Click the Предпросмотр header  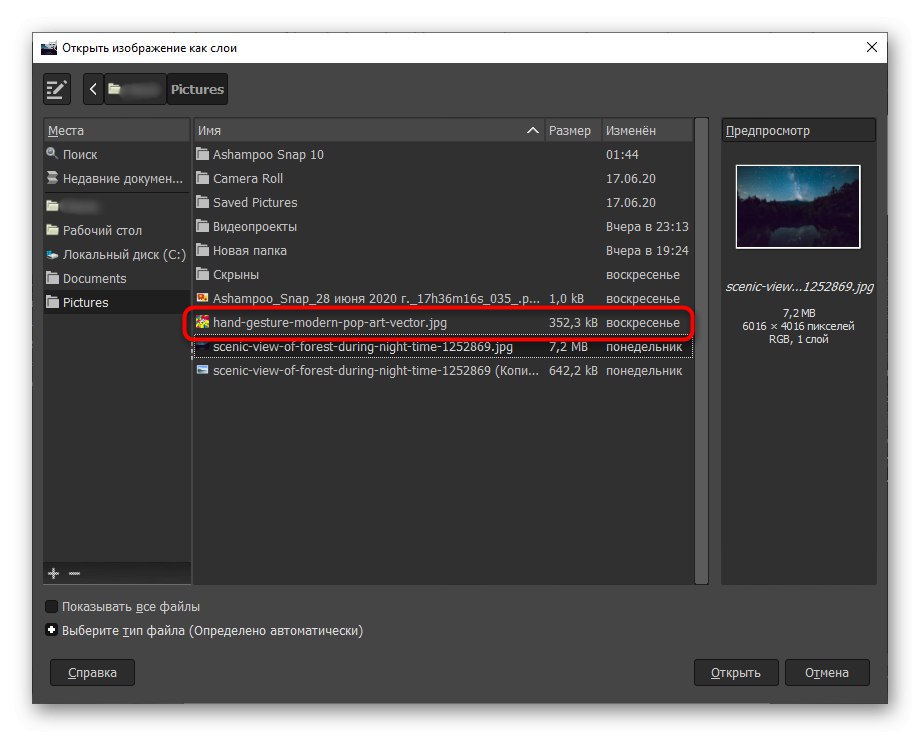[799, 130]
